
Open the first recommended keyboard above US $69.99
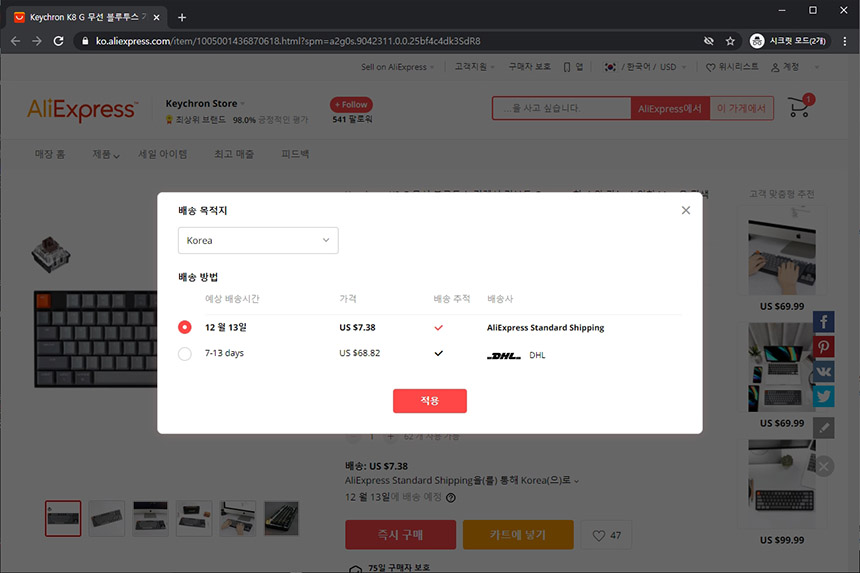pyautogui.click(x=782, y=251)
